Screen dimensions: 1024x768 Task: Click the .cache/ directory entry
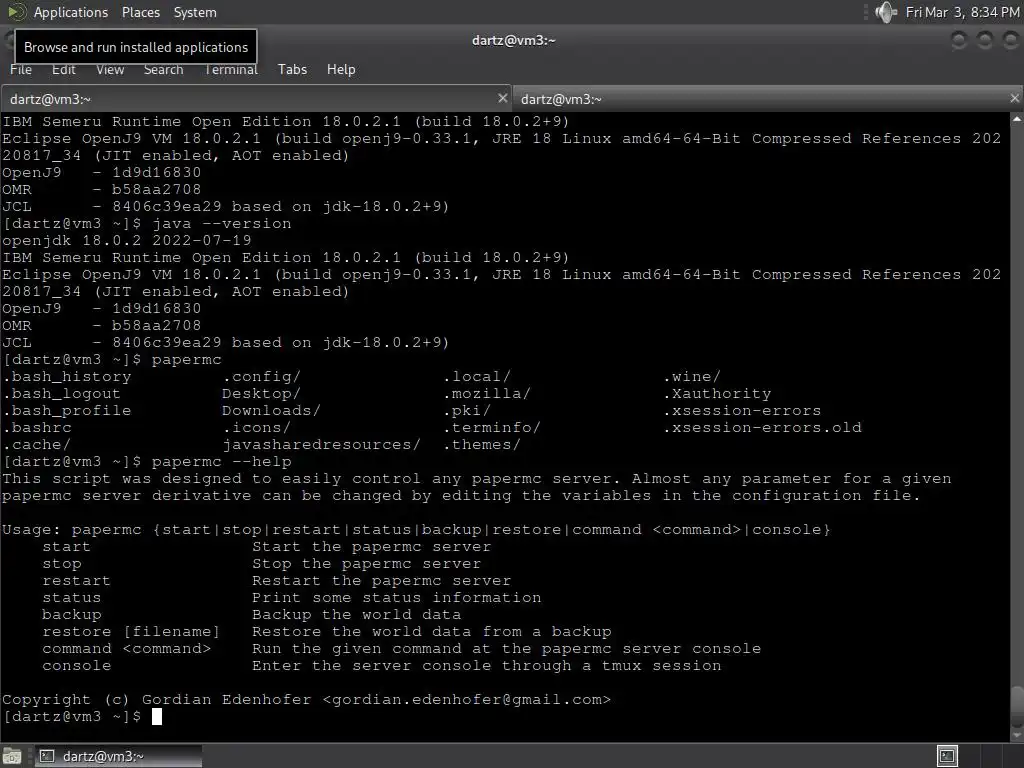37,445
